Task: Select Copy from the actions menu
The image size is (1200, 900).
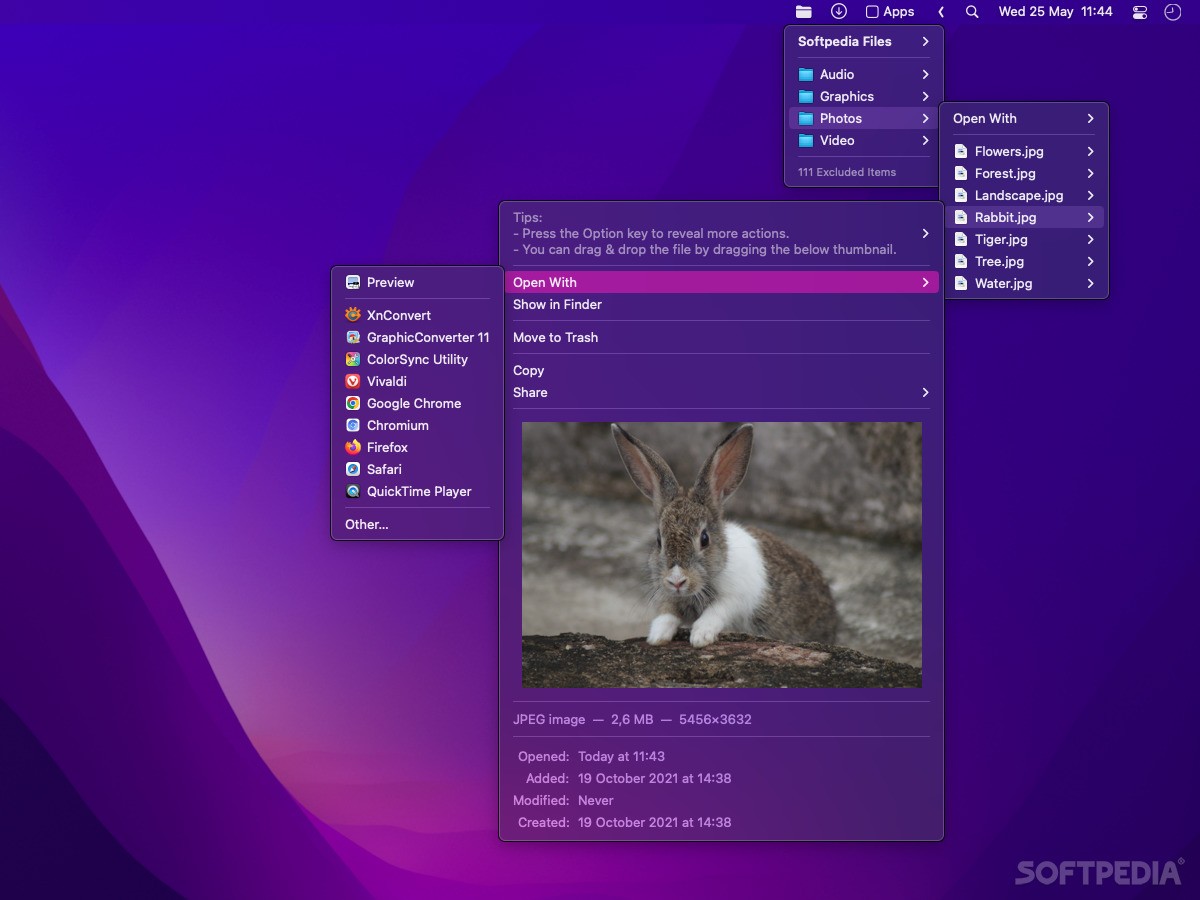Action: pos(528,370)
